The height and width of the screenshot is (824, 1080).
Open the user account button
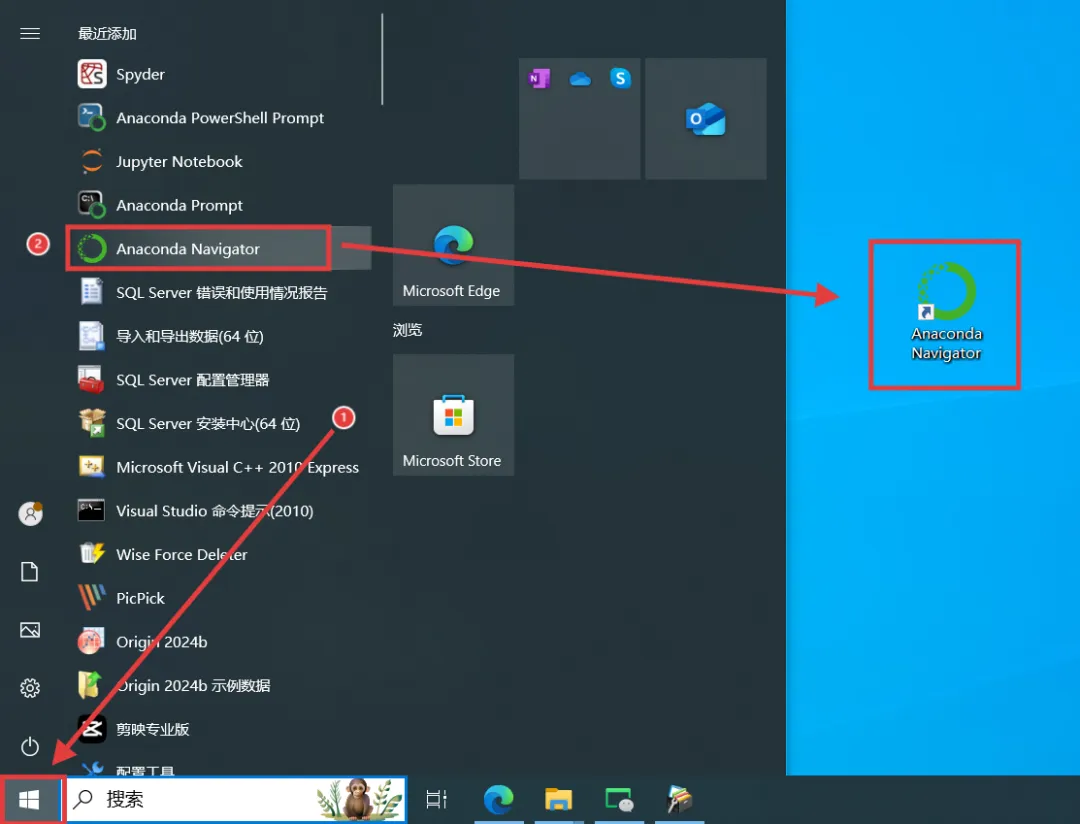30,513
